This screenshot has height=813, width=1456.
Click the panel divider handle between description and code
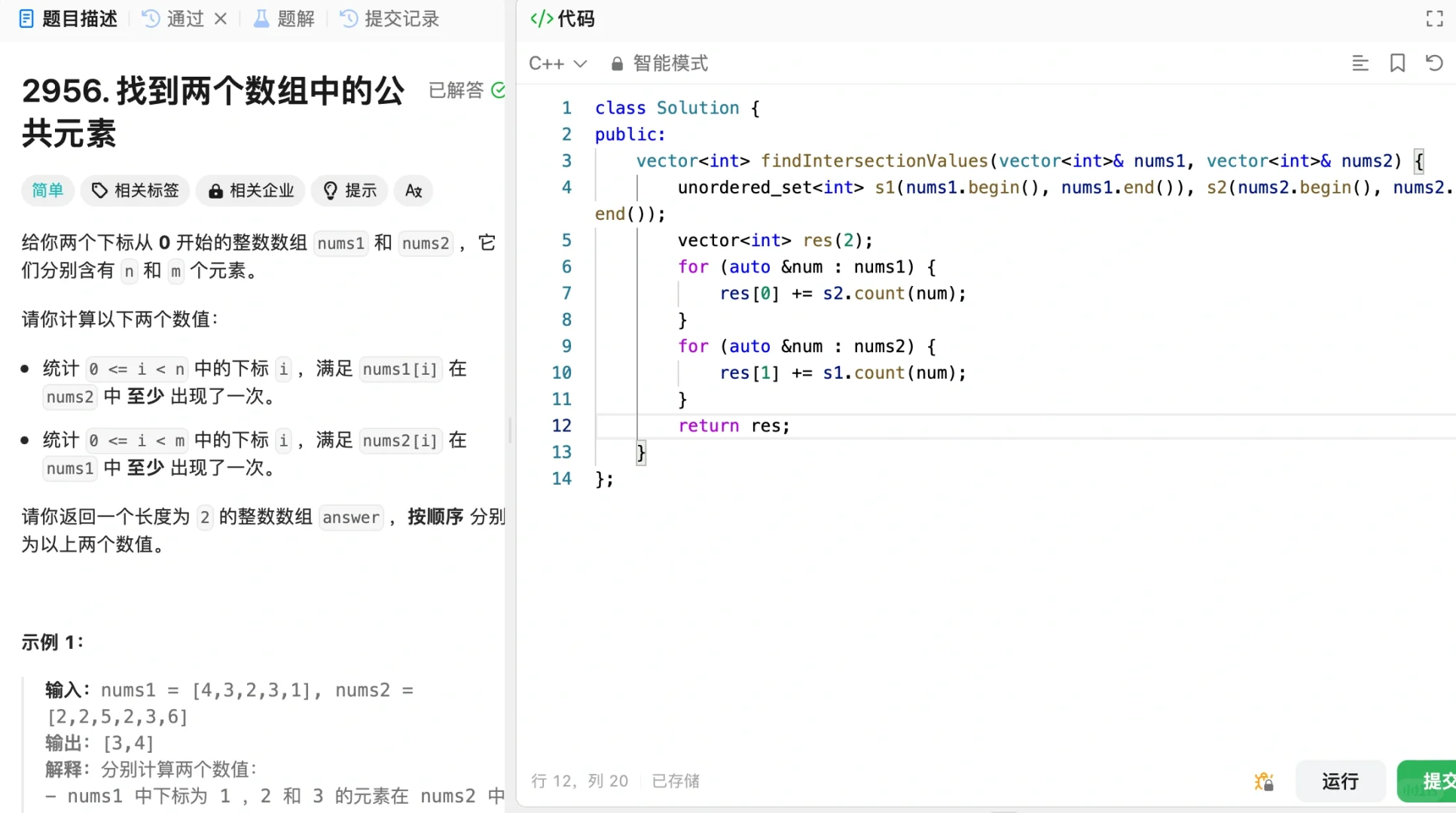point(511,431)
